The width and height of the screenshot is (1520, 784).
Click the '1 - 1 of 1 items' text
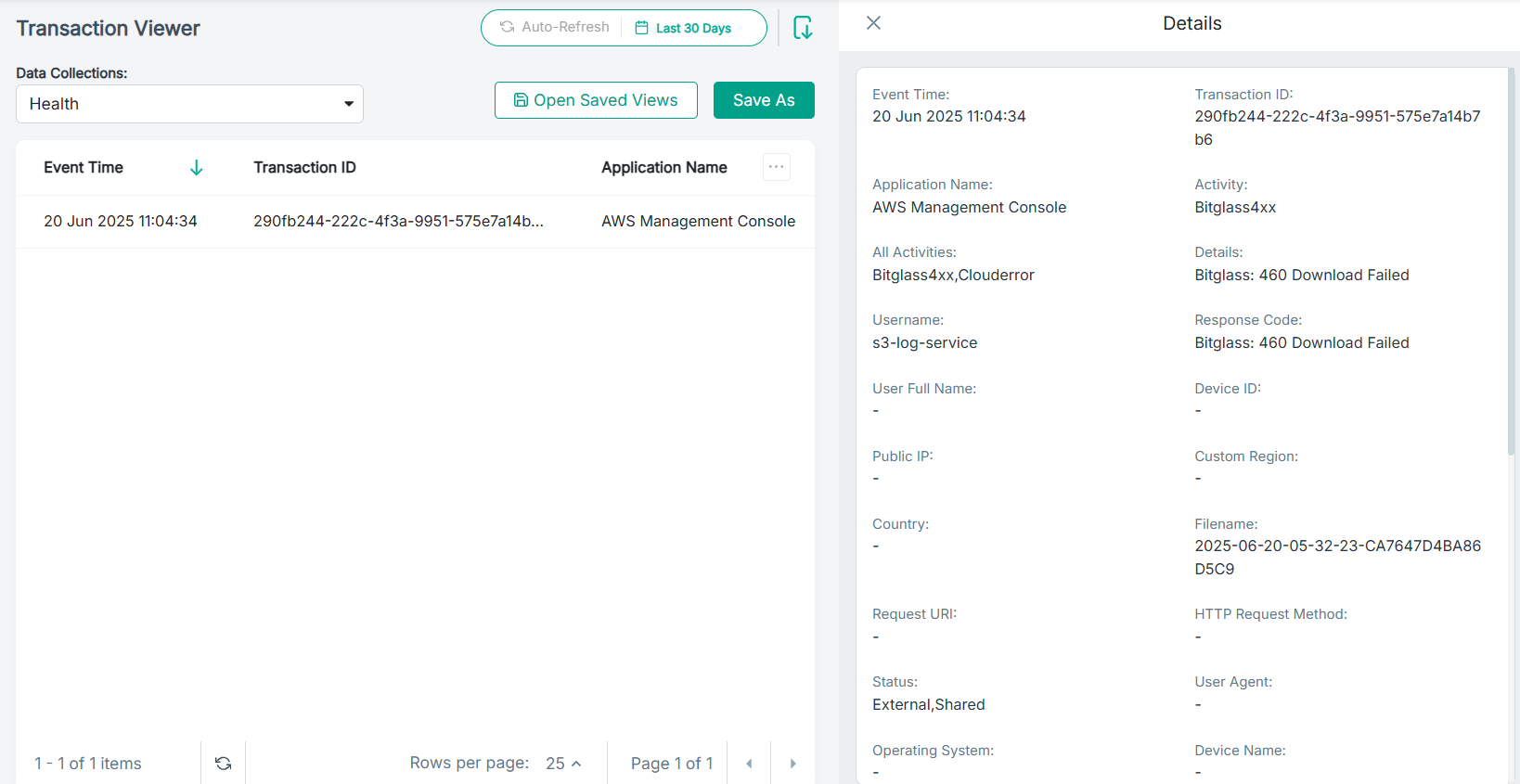88,764
